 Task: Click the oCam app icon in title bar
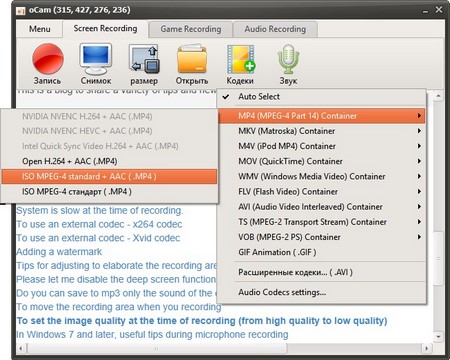[21, 11]
